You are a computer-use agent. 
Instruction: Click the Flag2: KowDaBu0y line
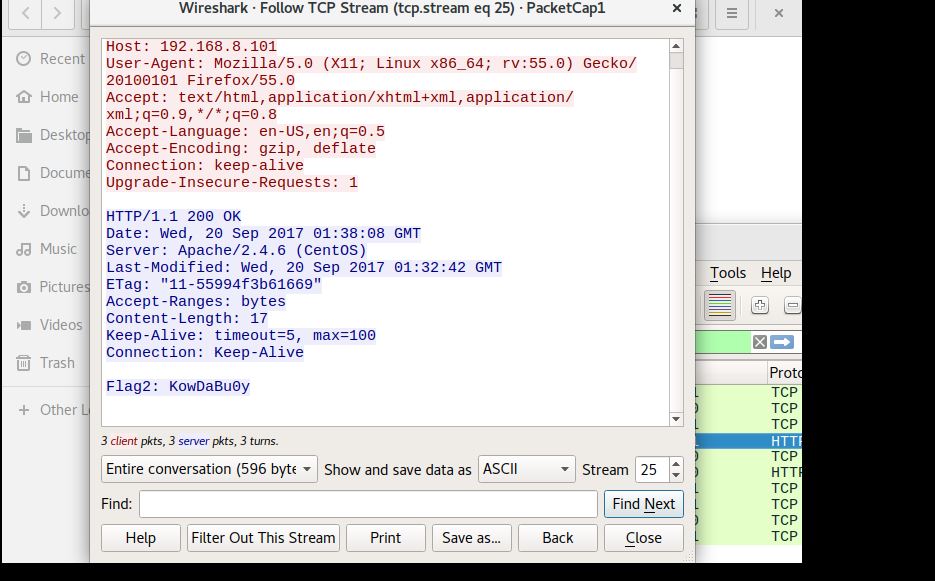(178, 387)
